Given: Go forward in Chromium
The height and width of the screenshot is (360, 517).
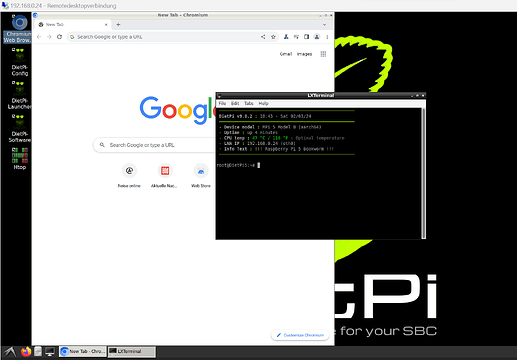Looking at the screenshot, I should click(49, 37).
